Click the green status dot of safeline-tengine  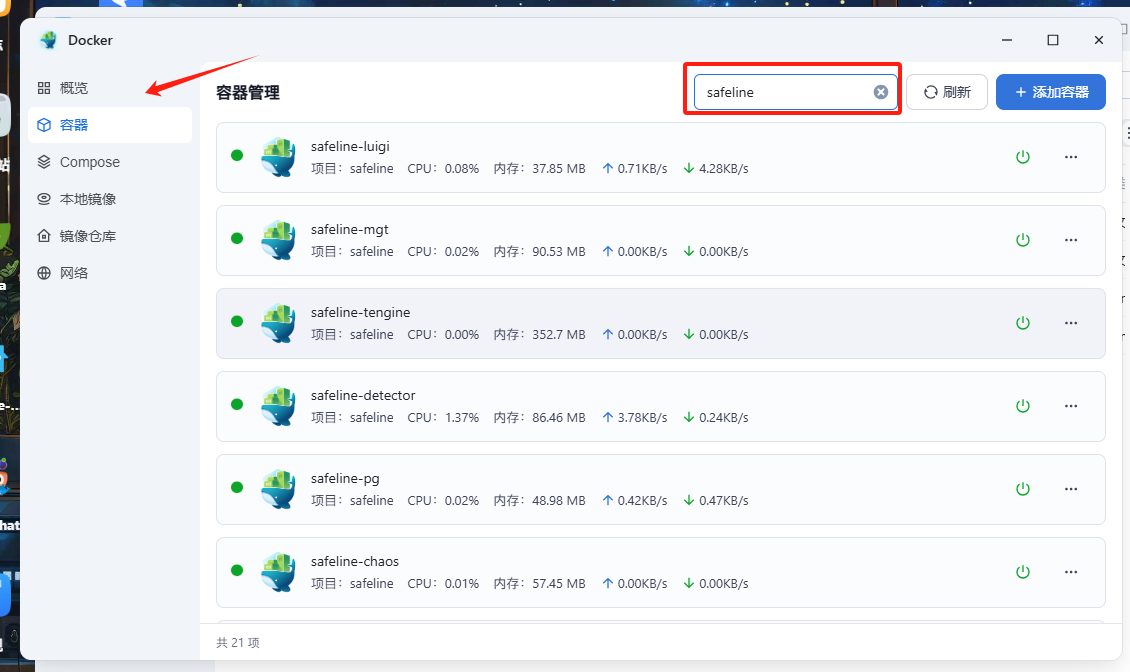tap(237, 321)
